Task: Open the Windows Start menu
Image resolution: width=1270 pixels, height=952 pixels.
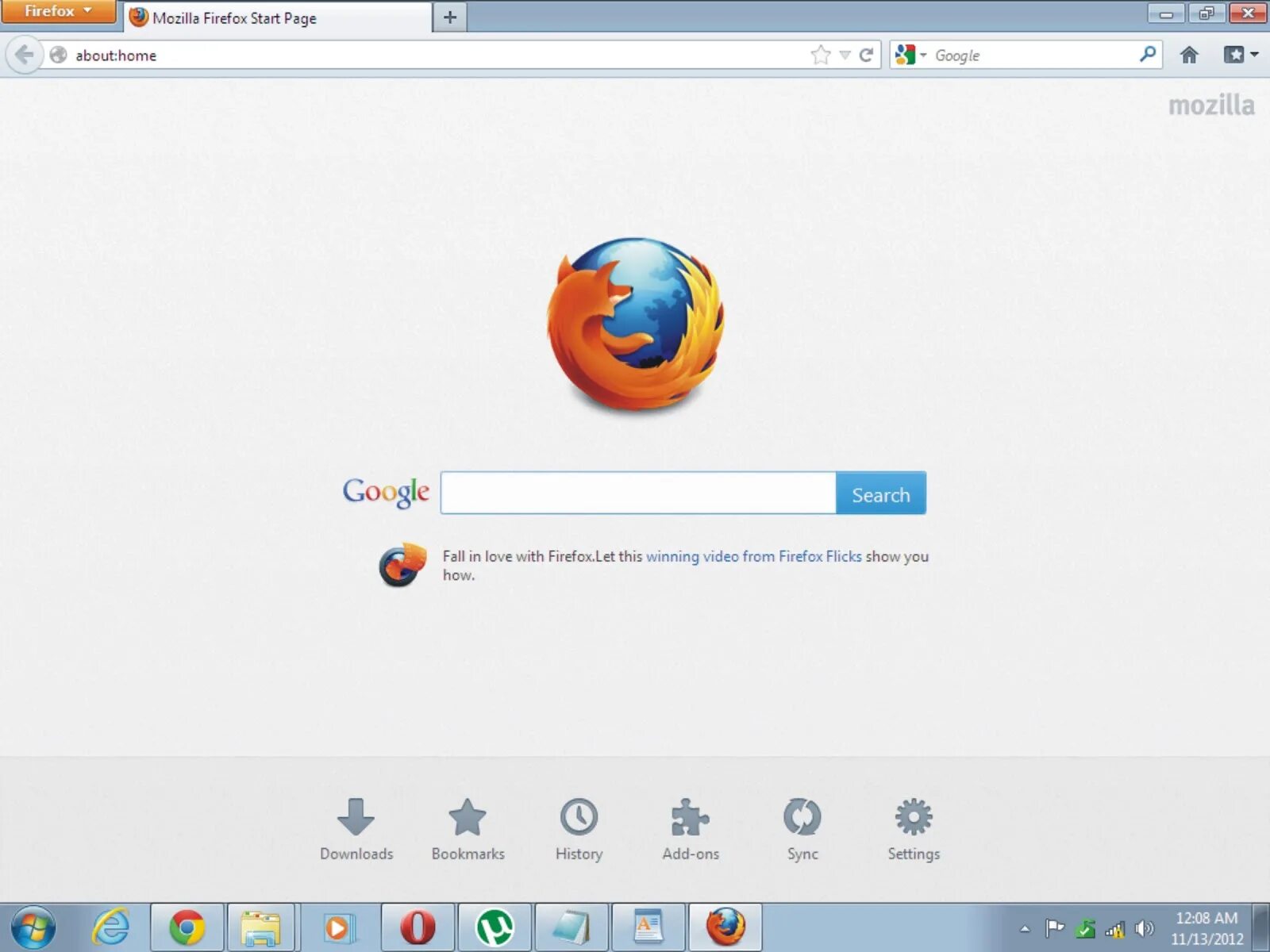Action: 33,927
